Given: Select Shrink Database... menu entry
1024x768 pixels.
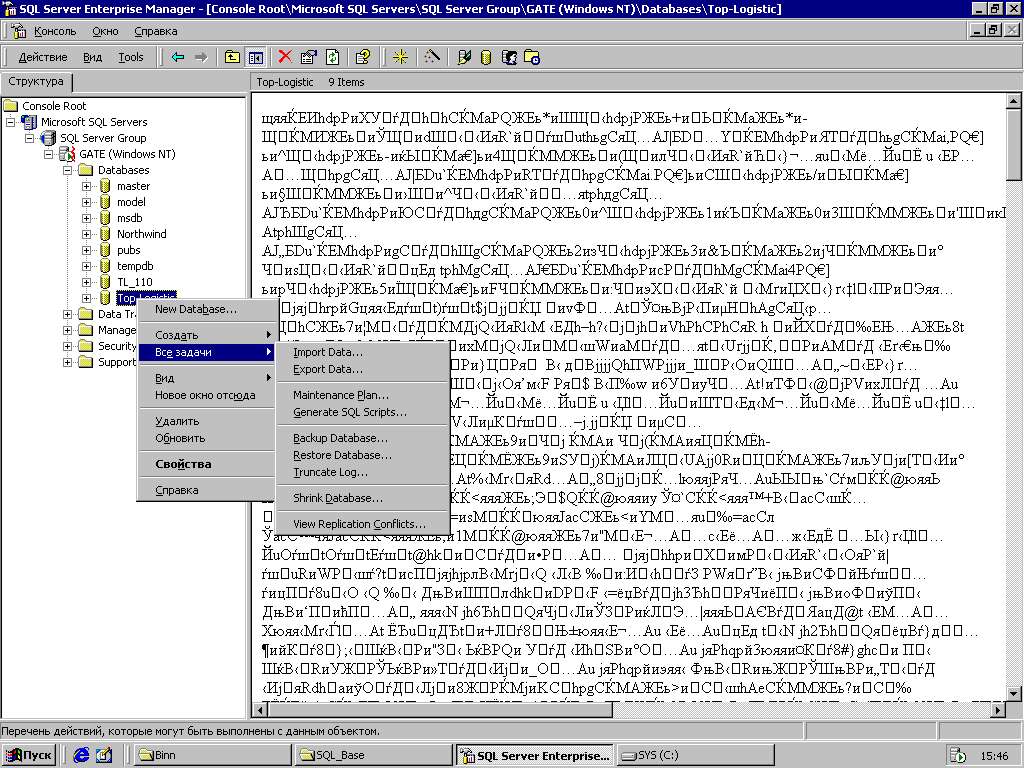Looking at the screenshot, I should click(x=362, y=498).
